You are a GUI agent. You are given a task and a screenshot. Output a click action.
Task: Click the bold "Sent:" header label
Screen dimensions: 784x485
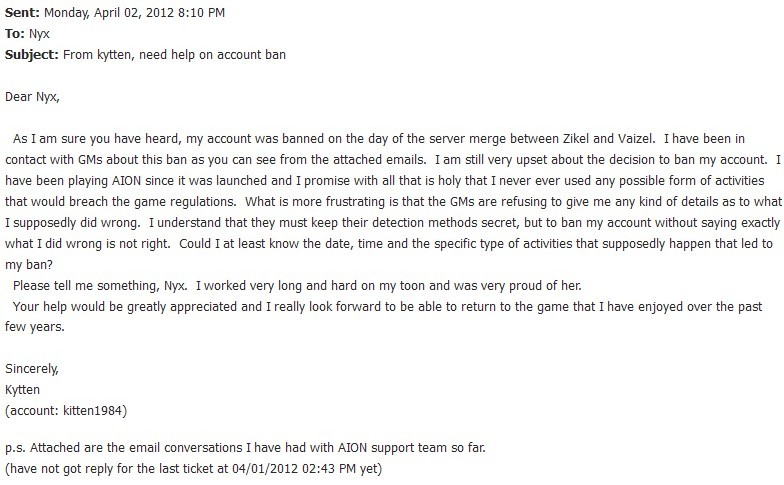pyautogui.click(x=22, y=12)
